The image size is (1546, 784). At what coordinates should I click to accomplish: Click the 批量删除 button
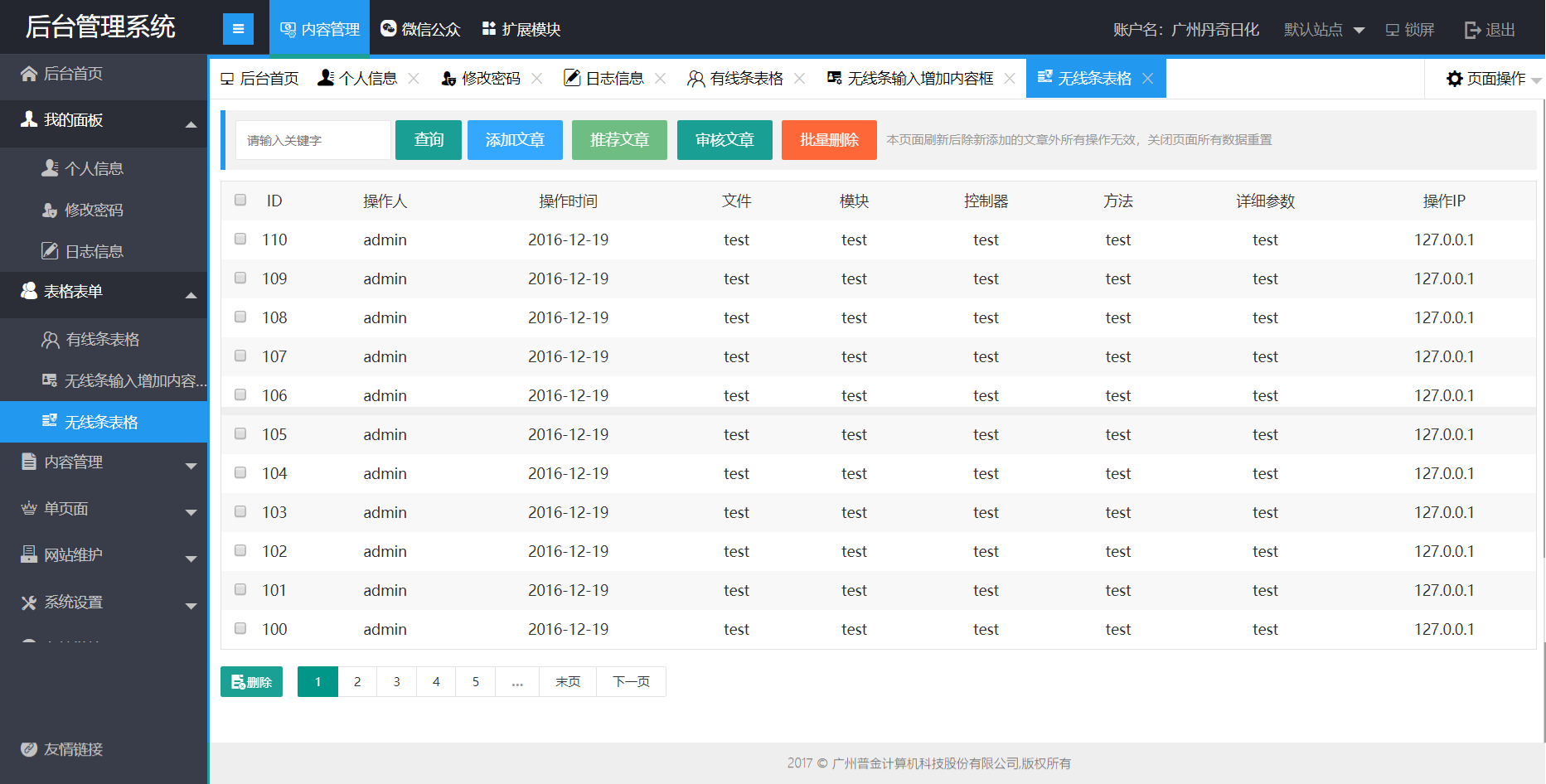tap(828, 139)
